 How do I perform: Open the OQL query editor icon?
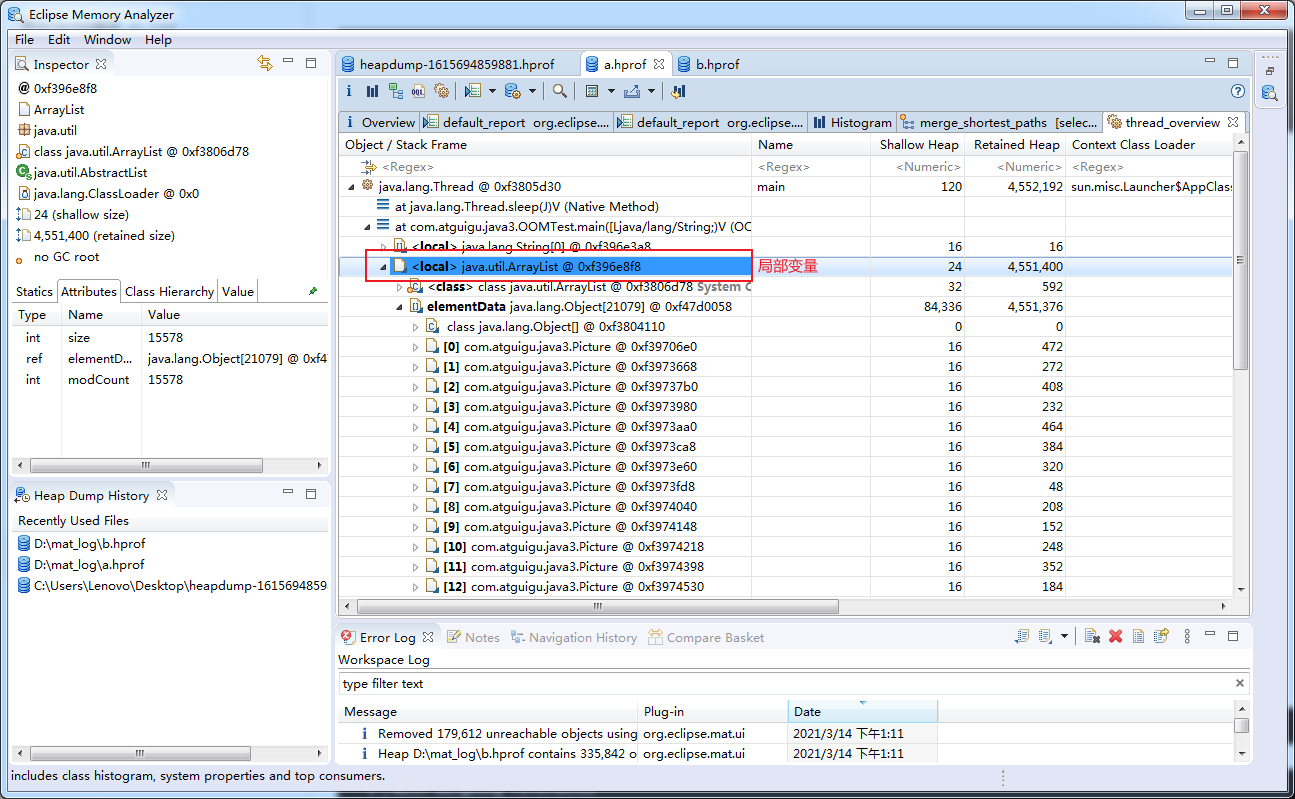point(418,91)
